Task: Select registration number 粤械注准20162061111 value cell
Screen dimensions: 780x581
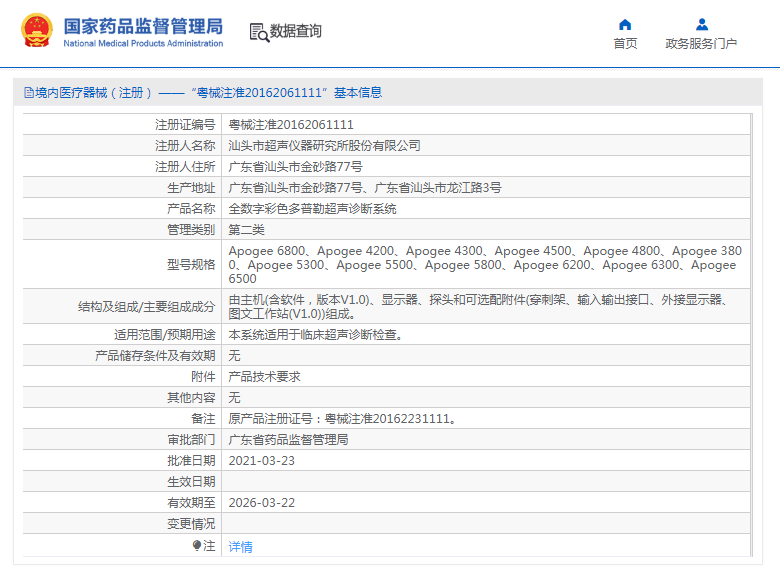Action: tap(291, 125)
